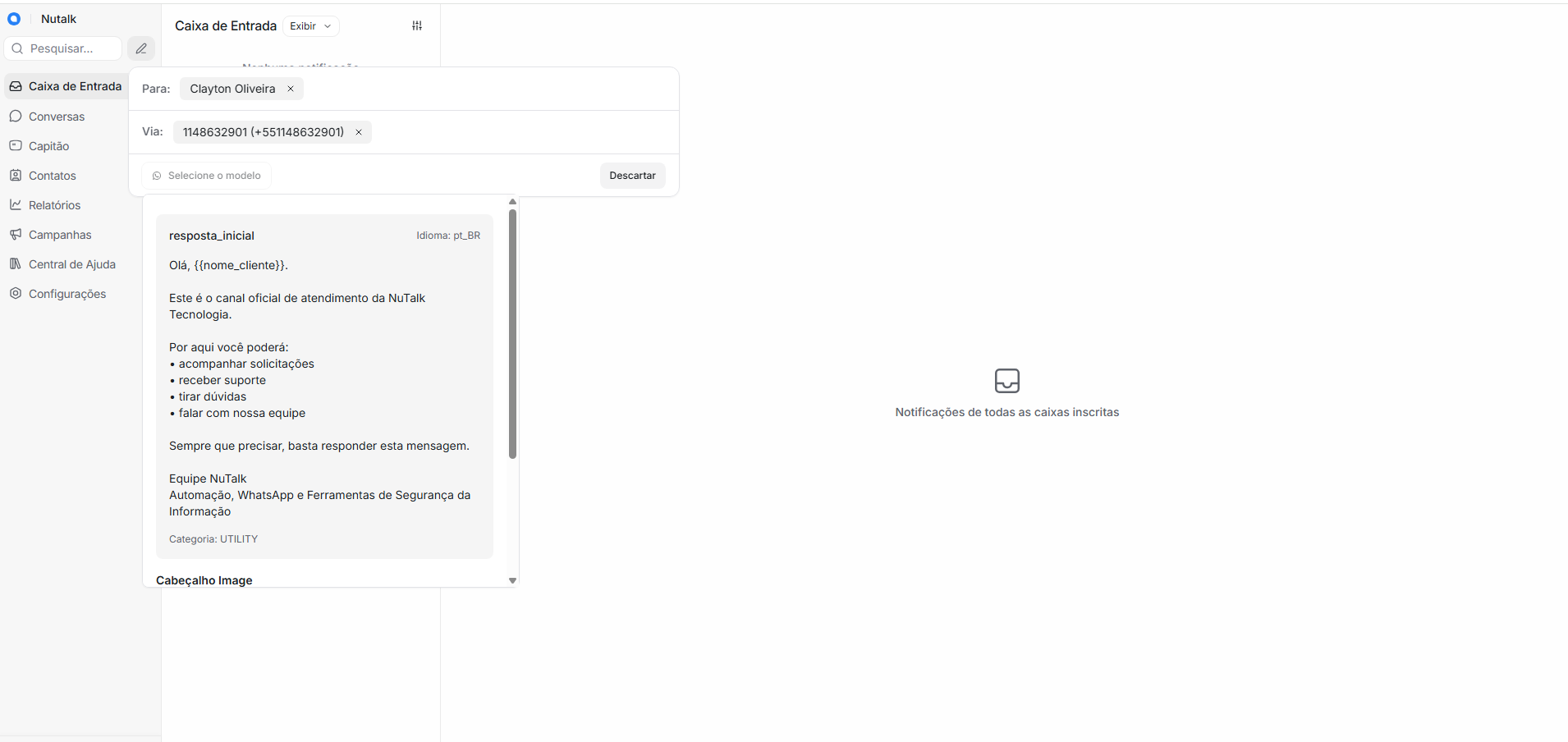Image resolution: width=1568 pixels, height=742 pixels.
Task: Click the Capitão bot icon
Action: 16,145
